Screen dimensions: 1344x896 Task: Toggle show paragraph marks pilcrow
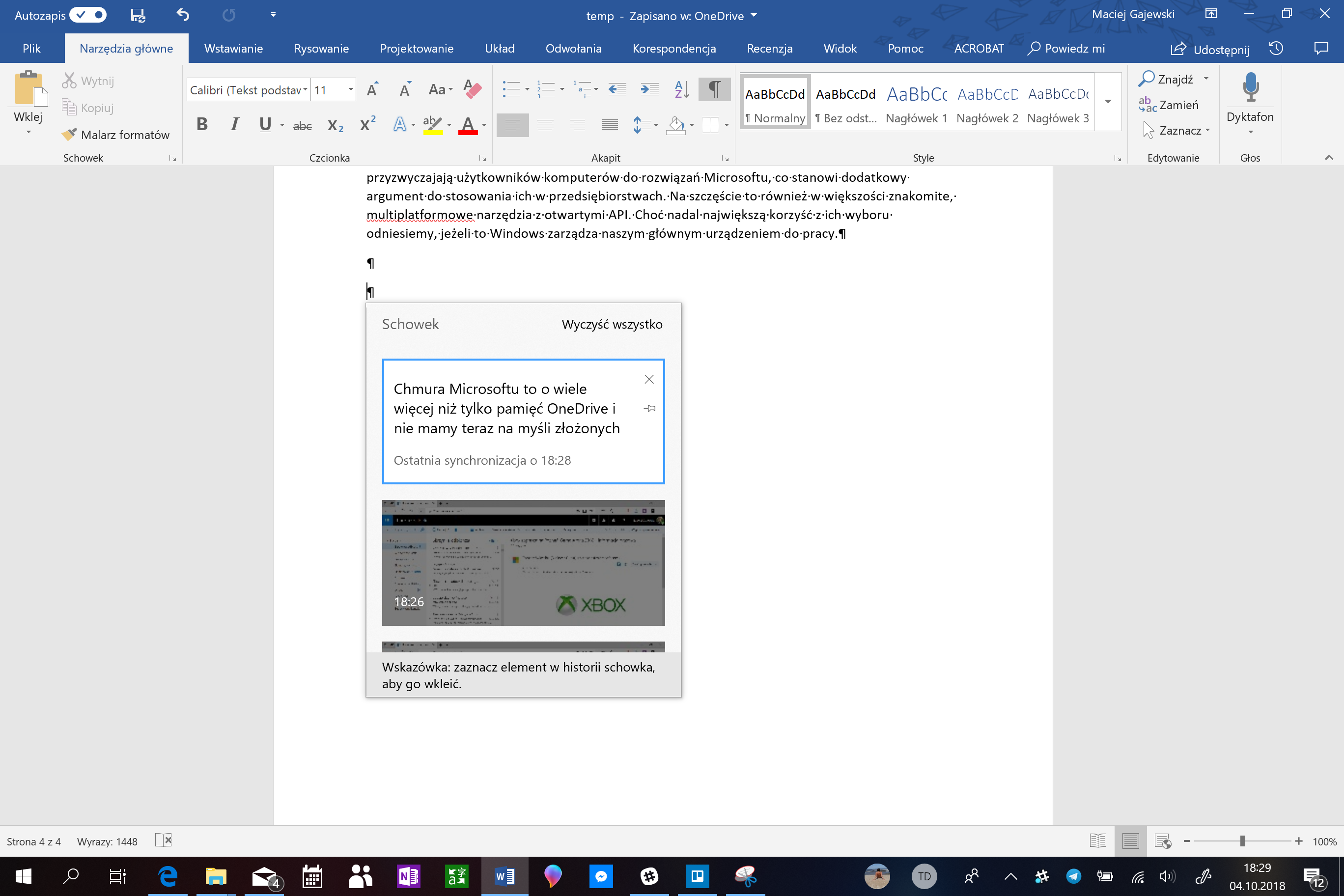click(x=714, y=90)
